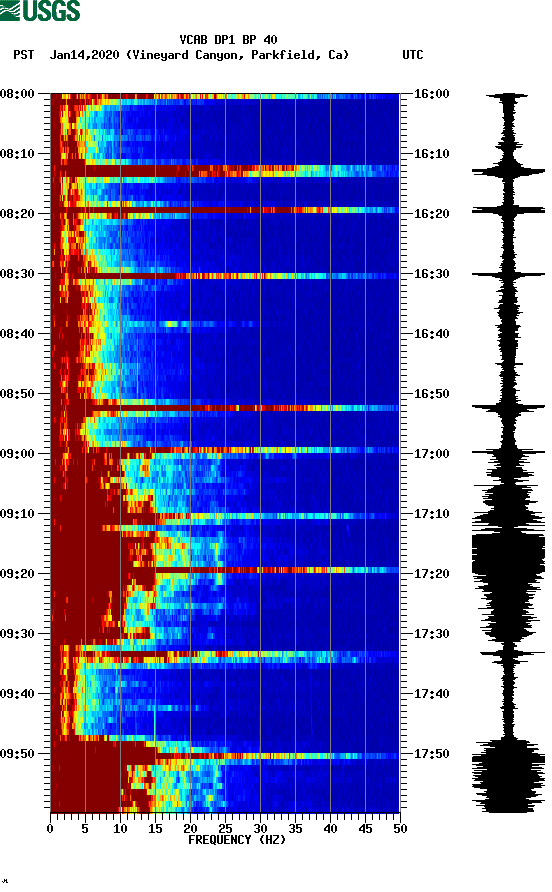The width and height of the screenshot is (552, 892).
Task: Click the 5 Hz frequency axis label
Action: [85, 829]
